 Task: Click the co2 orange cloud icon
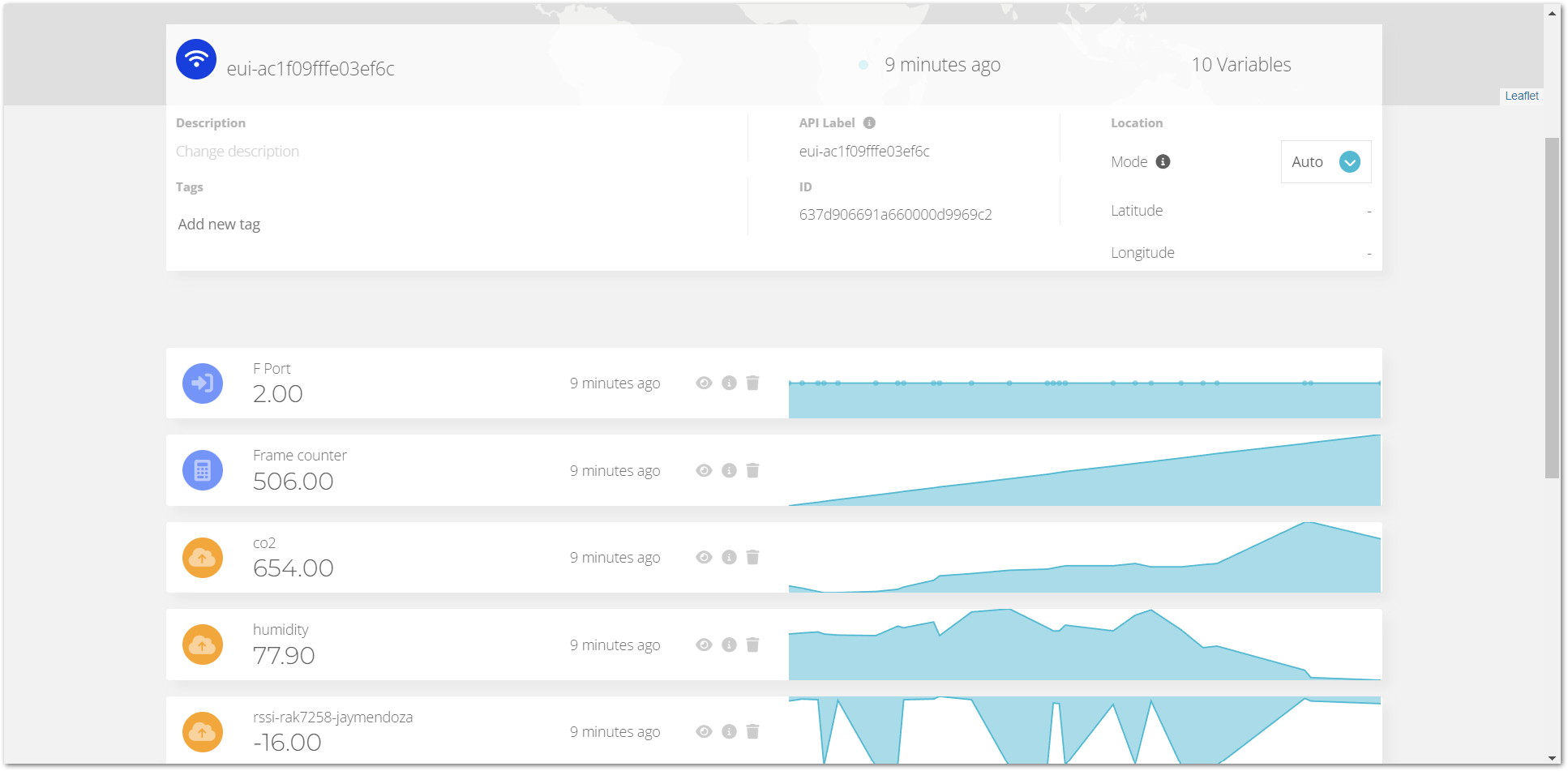coord(203,558)
